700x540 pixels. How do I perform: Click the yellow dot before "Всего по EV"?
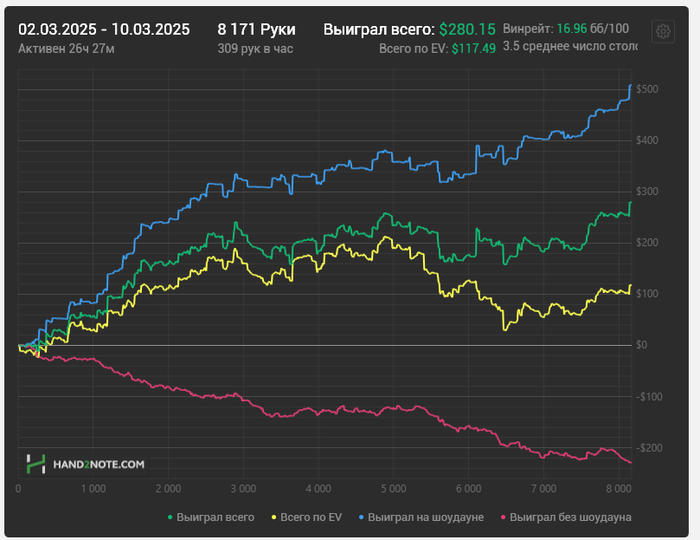(x=274, y=517)
